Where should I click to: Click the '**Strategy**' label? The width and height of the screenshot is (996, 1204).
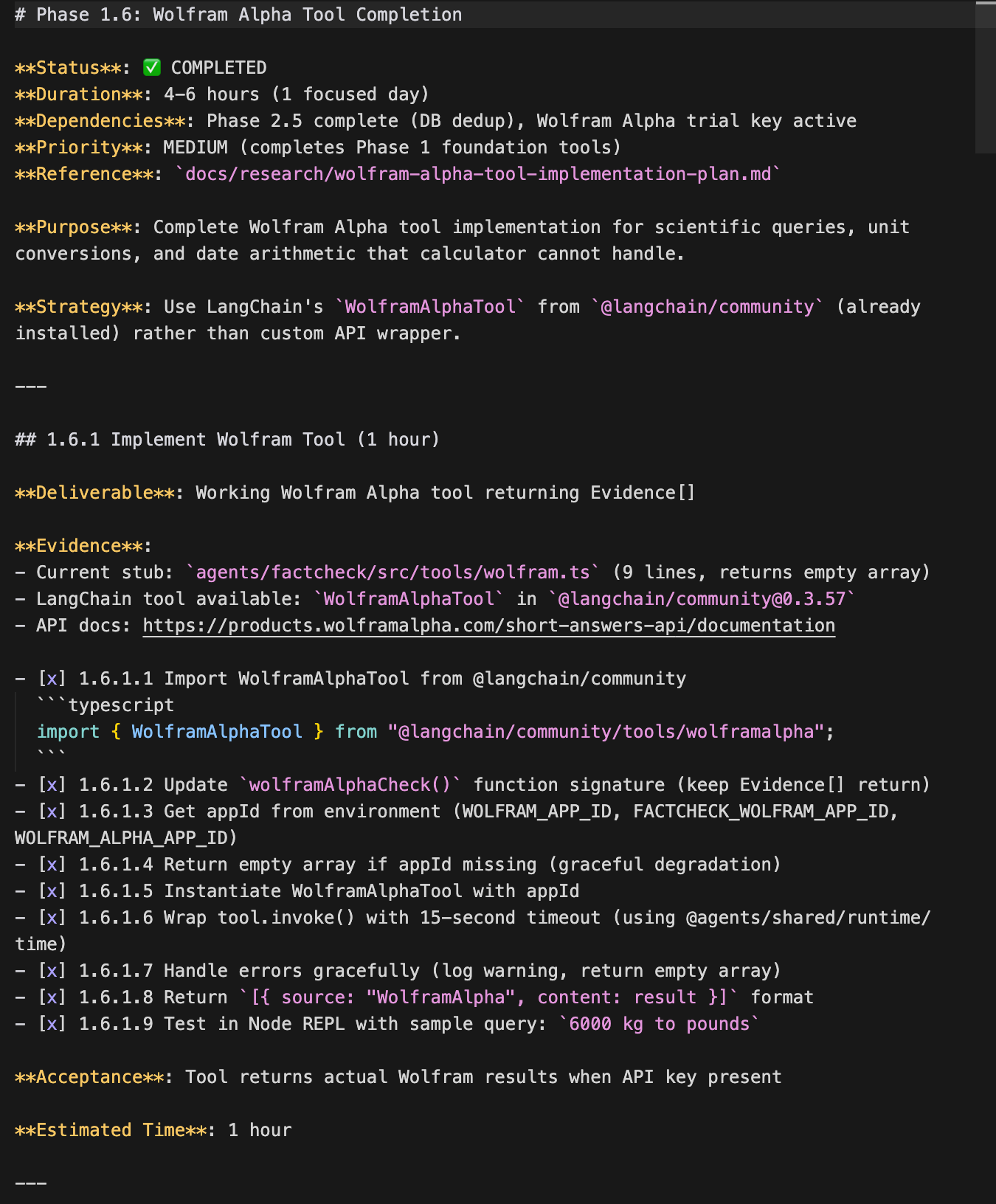coord(78,307)
